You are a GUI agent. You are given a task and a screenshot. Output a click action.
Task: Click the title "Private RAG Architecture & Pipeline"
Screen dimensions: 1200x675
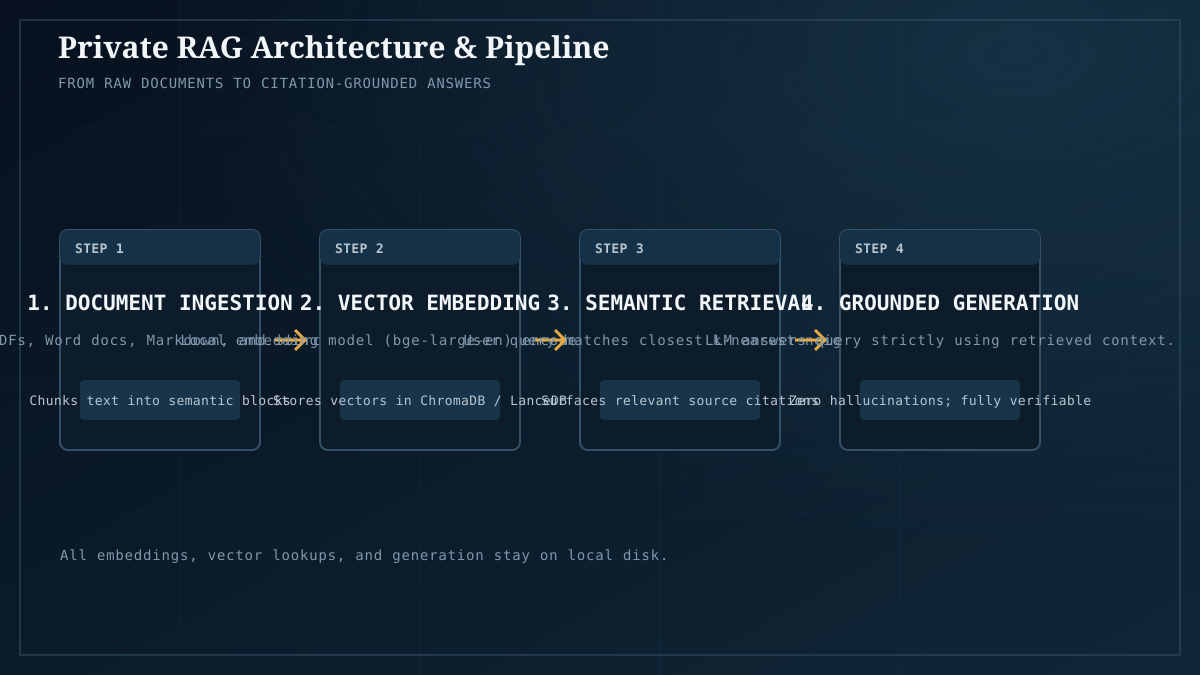pos(333,47)
